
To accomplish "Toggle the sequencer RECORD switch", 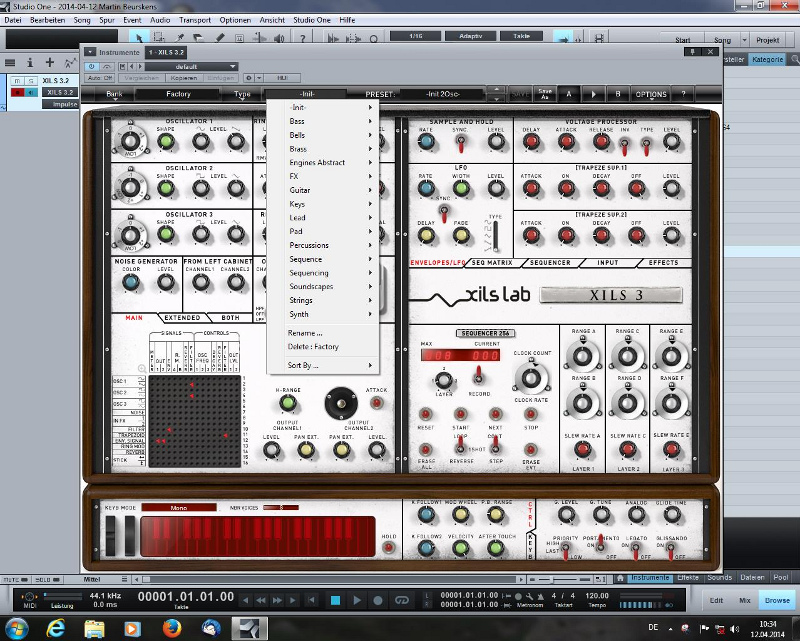I will (478, 375).
